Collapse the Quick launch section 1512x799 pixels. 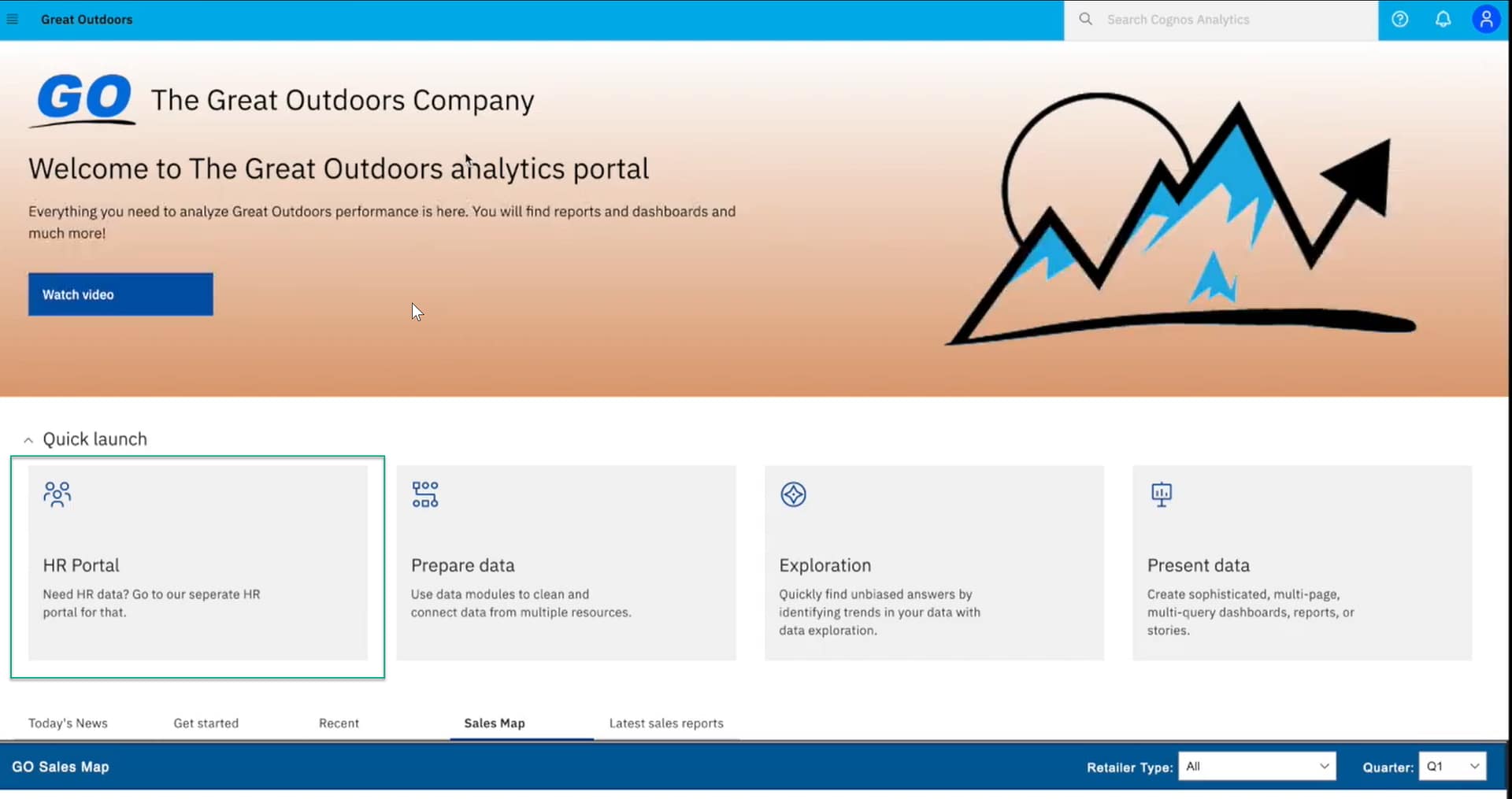click(x=28, y=440)
